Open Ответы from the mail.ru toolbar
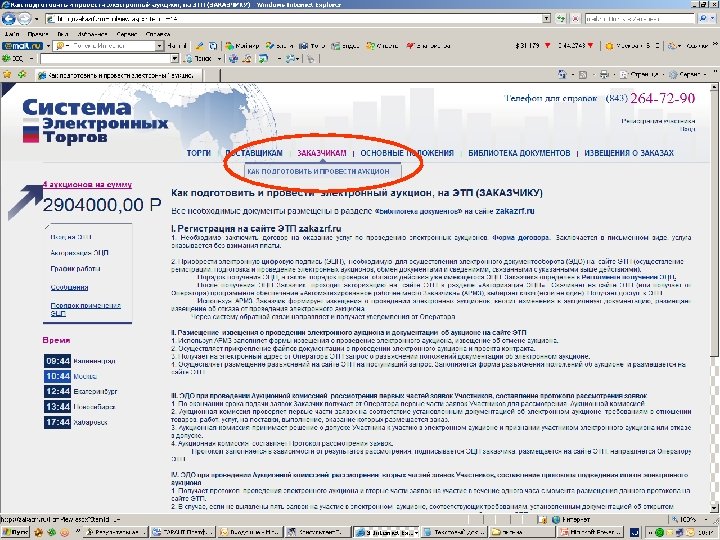The height and width of the screenshot is (540, 720). pos(382,46)
